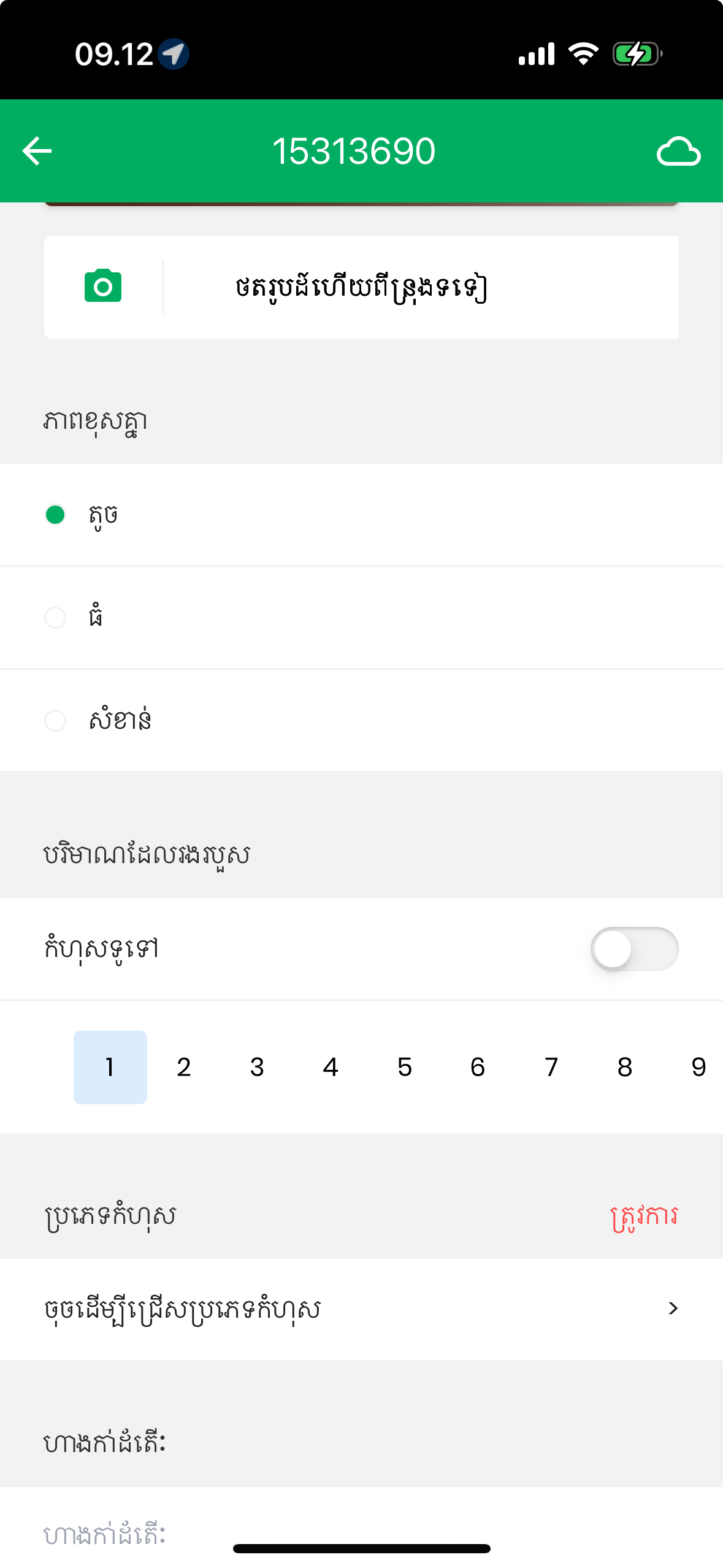Choose quantity 5 in number picker

405,1067
